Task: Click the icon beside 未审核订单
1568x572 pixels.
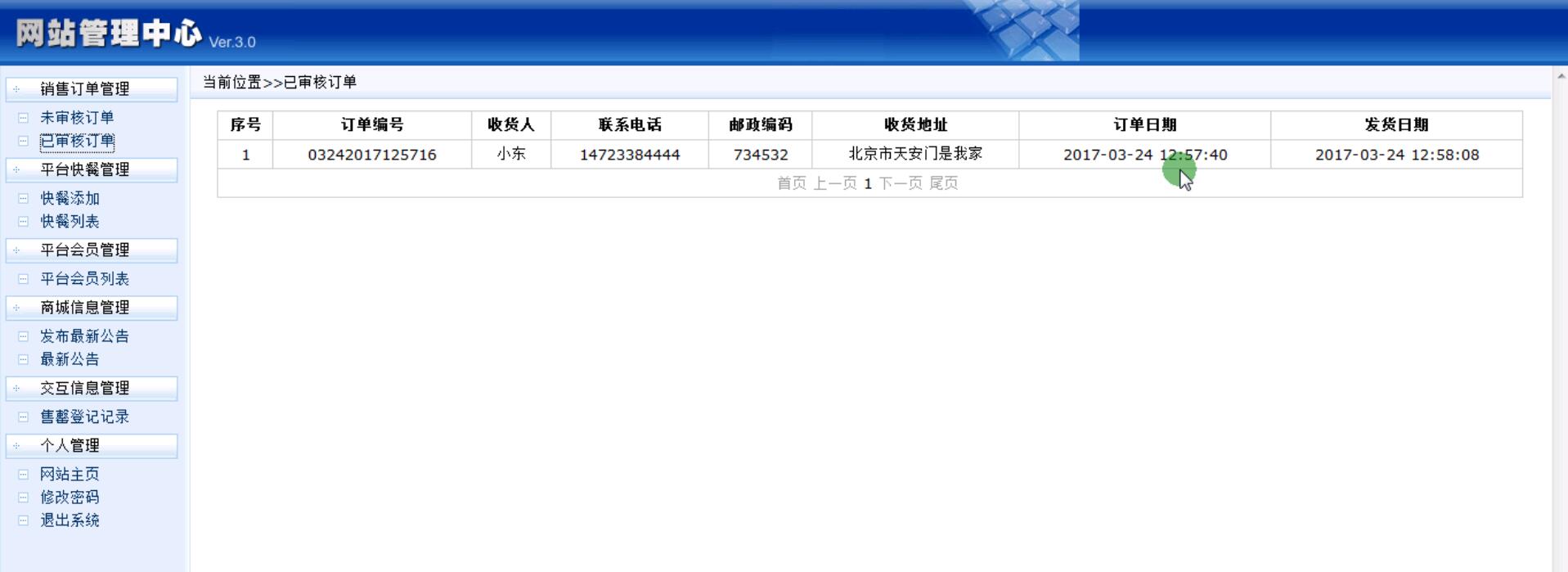Action: pos(23,118)
